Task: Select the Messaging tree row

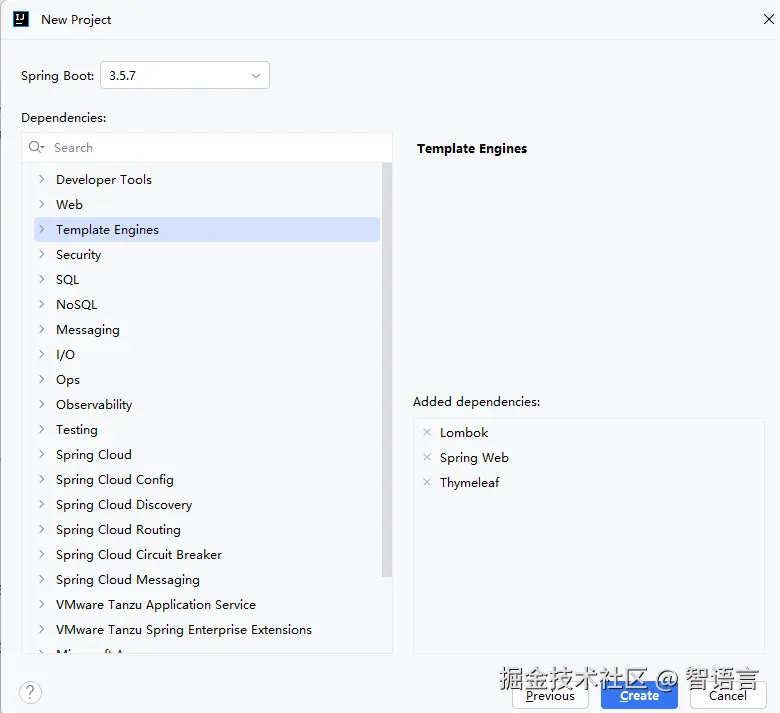Action: [x=207, y=329]
